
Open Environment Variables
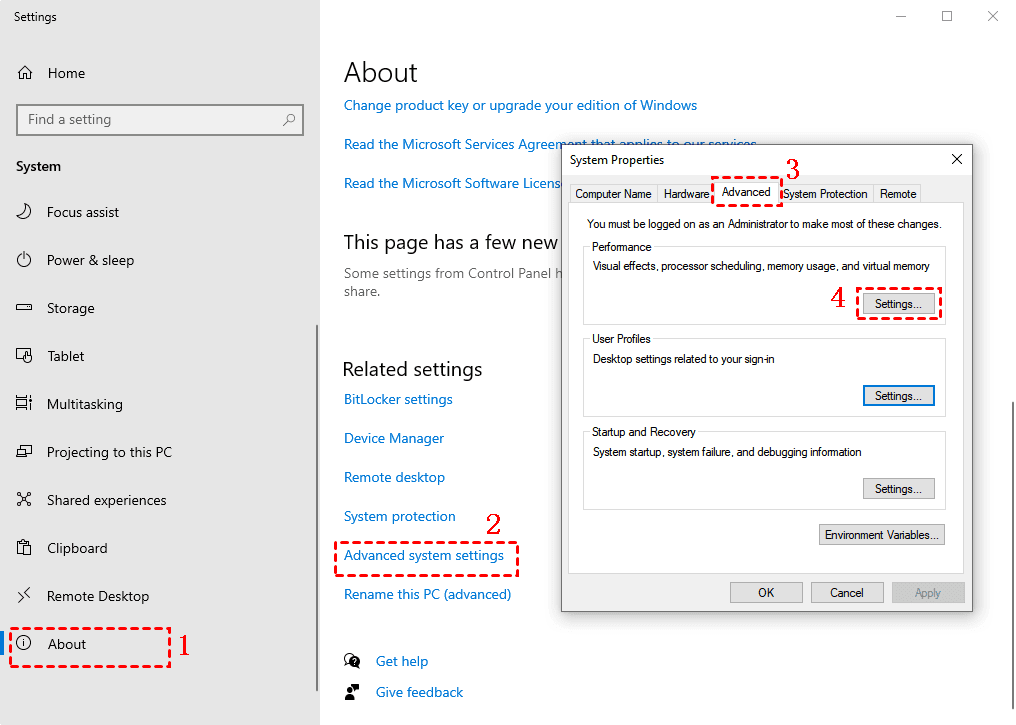pyautogui.click(x=881, y=534)
